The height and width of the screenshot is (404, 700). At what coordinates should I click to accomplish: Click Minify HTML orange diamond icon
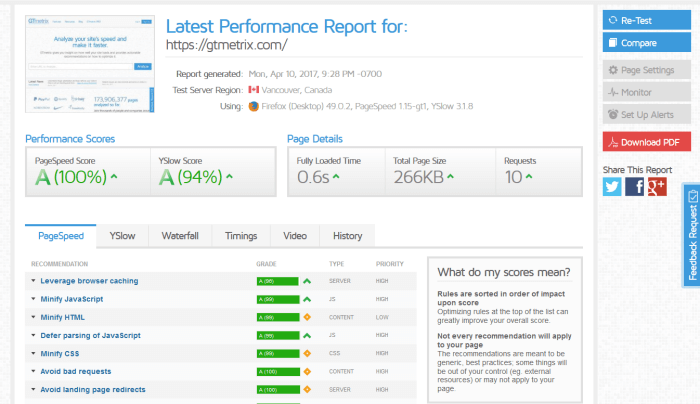click(307, 317)
